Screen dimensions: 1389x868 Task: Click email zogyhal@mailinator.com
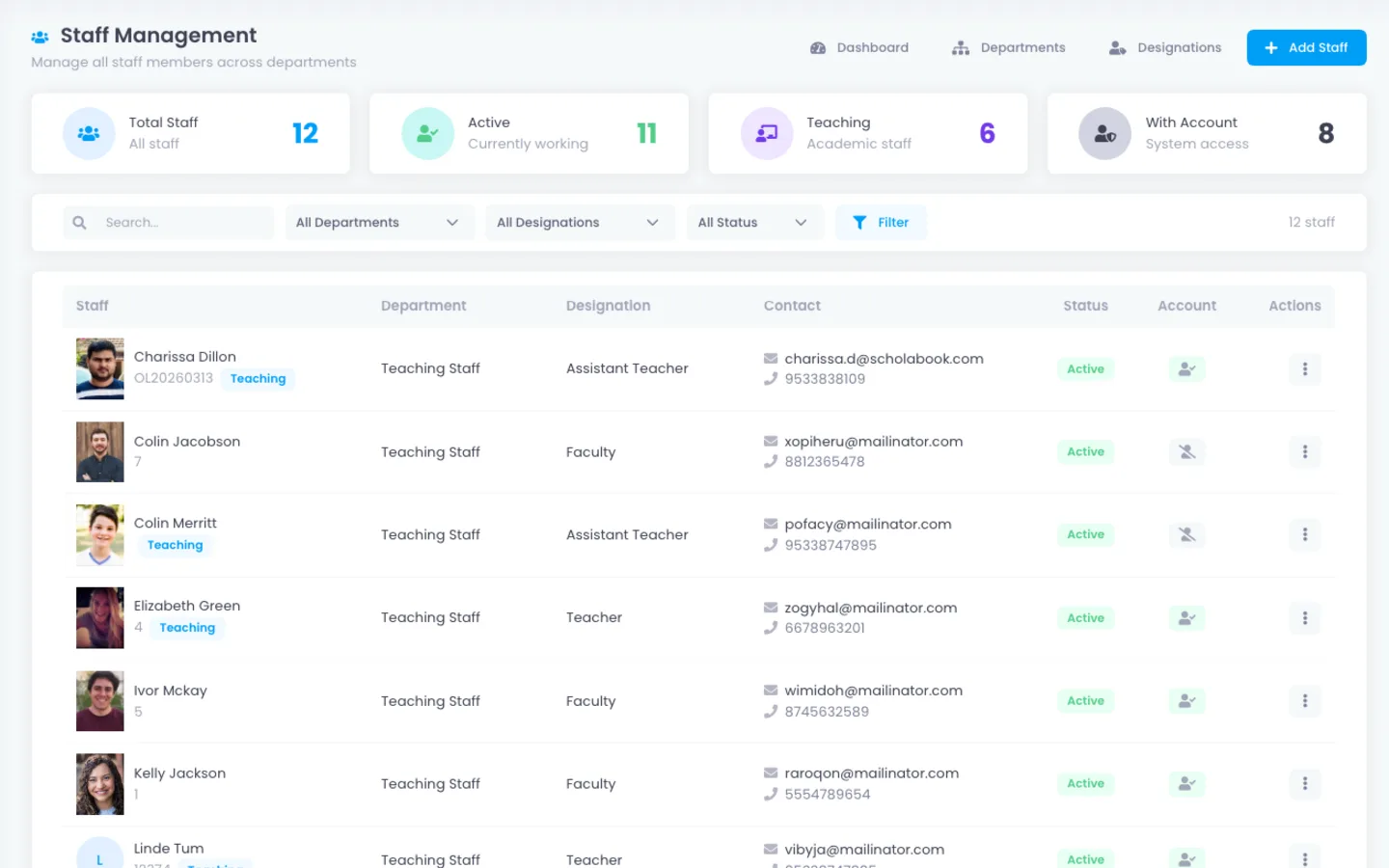(870, 608)
